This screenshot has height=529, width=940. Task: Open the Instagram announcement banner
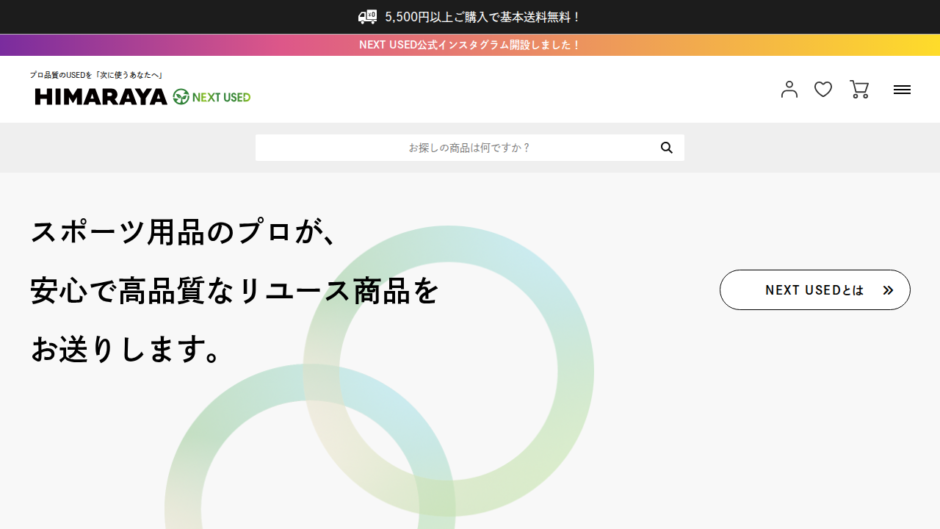coord(470,45)
